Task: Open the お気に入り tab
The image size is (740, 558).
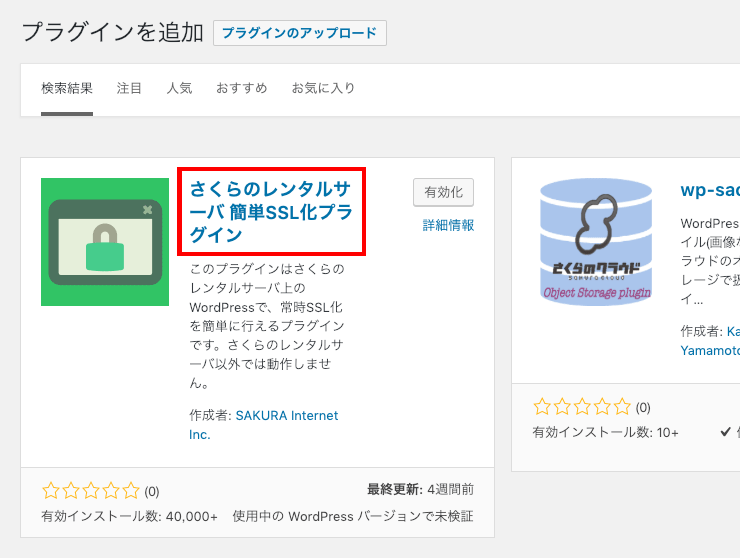Action: (323, 88)
